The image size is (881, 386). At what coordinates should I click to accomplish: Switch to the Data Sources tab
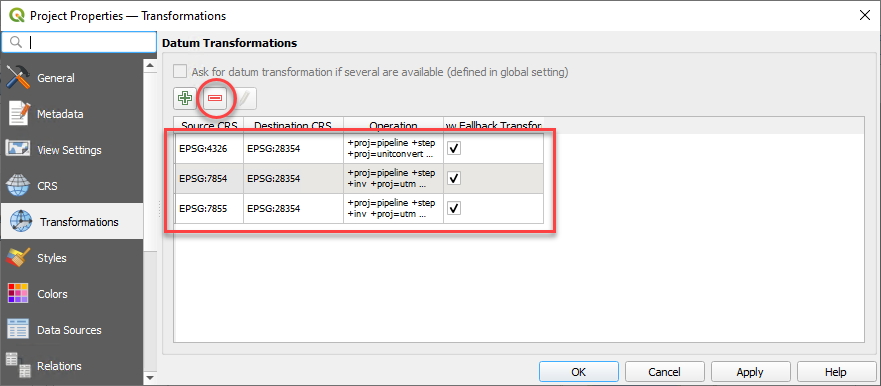tap(71, 330)
